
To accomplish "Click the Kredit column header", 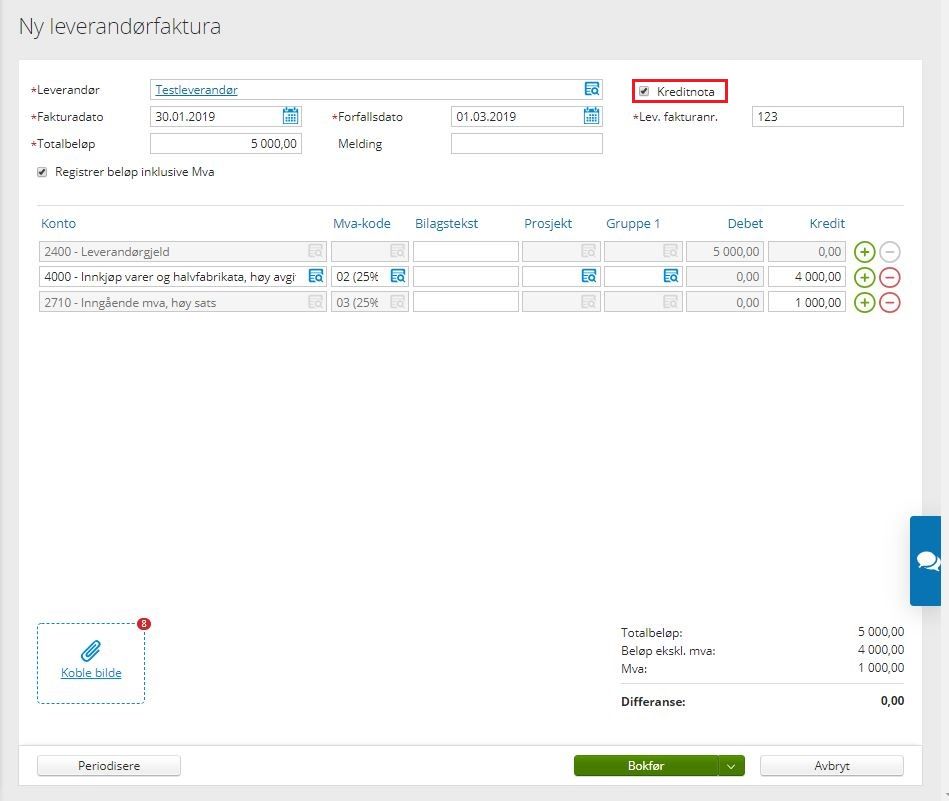I will pyautogui.click(x=827, y=223).
